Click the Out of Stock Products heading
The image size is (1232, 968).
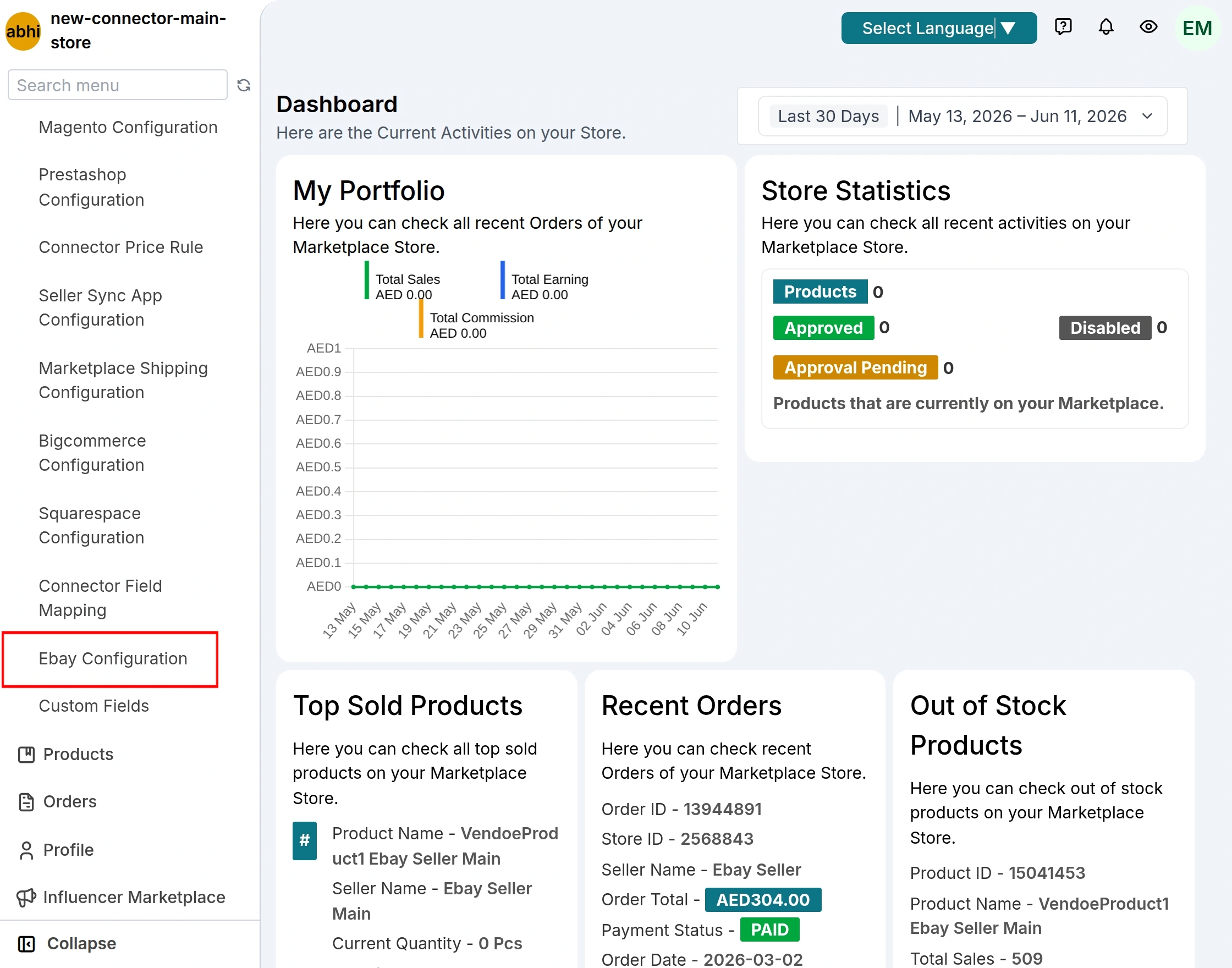pos(988,726)
